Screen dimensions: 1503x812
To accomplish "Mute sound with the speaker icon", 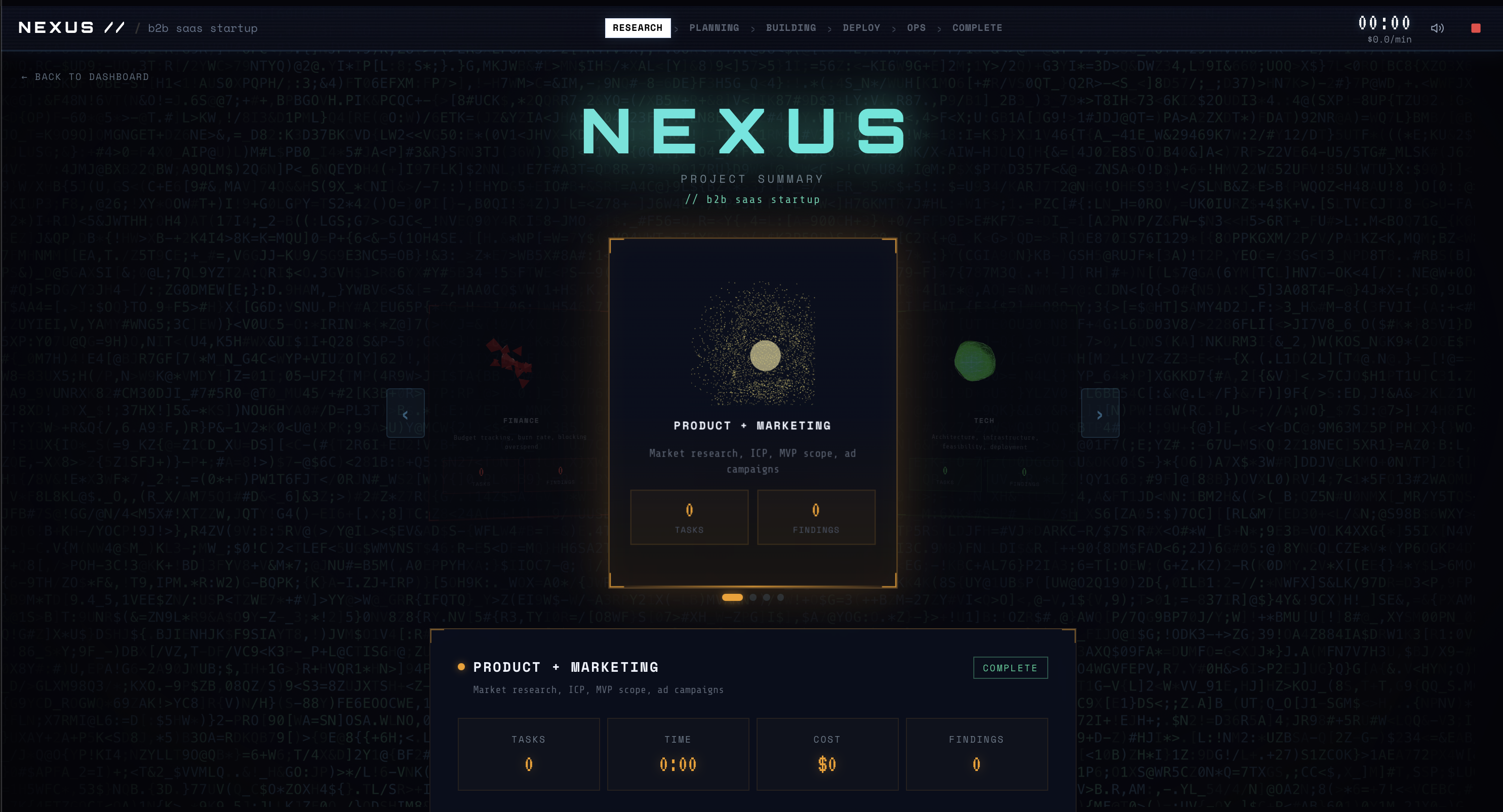I will pyautogui.click(x=1437, y=28).
